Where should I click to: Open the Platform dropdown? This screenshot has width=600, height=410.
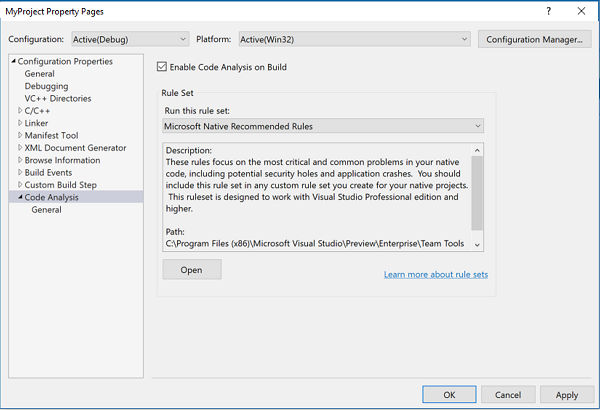tap(354, 39)
